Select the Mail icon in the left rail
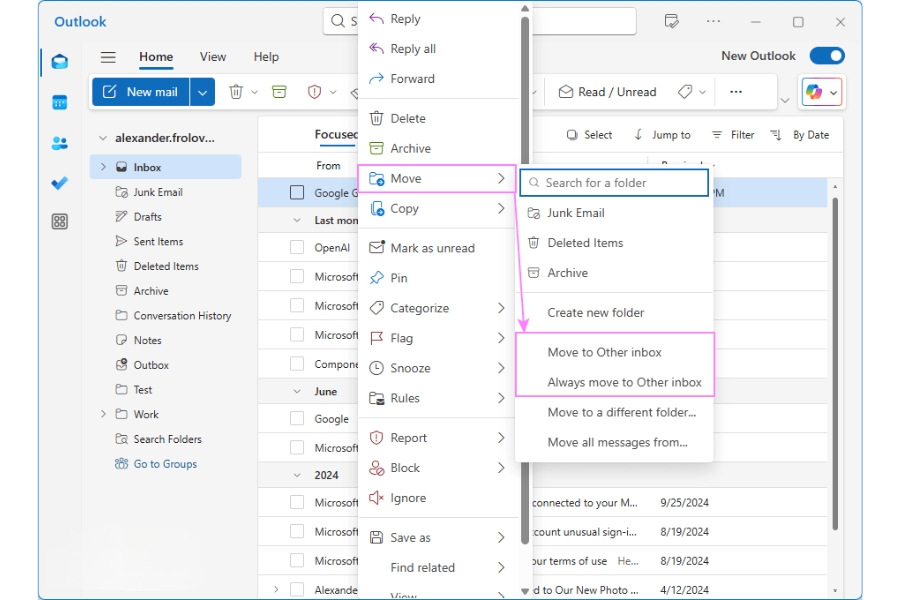This screenshot has height=600, width=900. (x=58, y=60)
